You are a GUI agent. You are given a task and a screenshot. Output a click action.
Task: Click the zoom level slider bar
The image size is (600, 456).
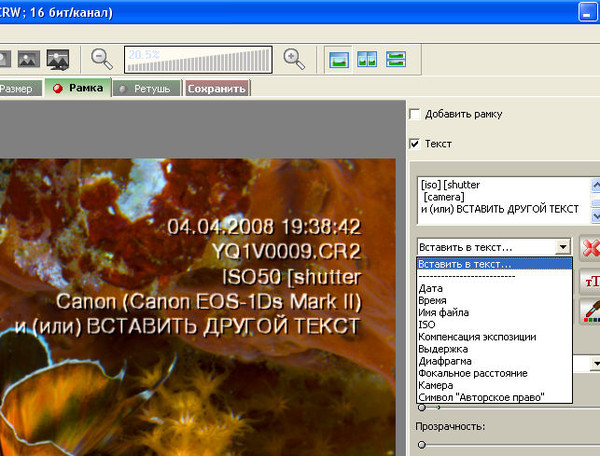click(198, 60)
